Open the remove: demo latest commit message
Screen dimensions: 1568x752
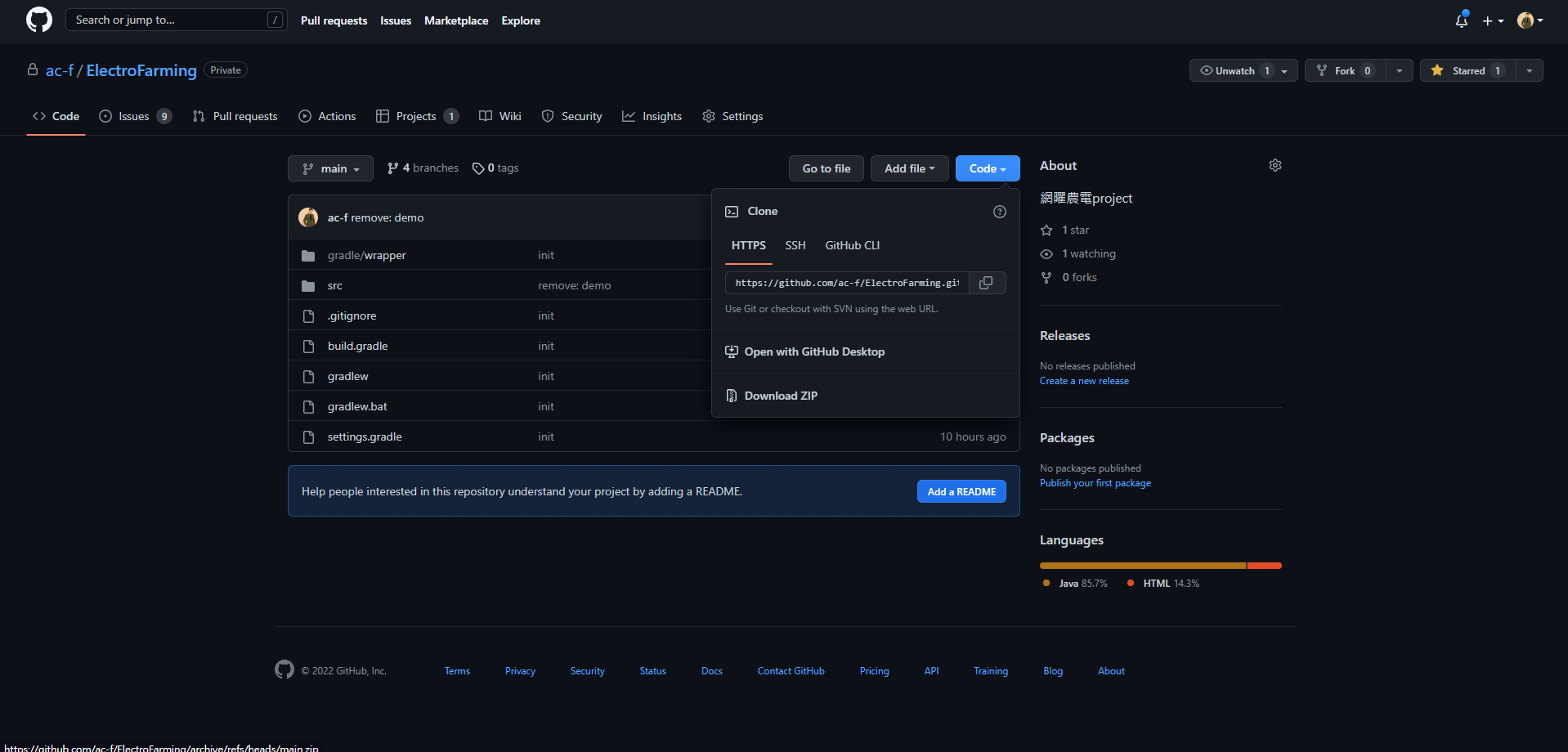[388, 217]
